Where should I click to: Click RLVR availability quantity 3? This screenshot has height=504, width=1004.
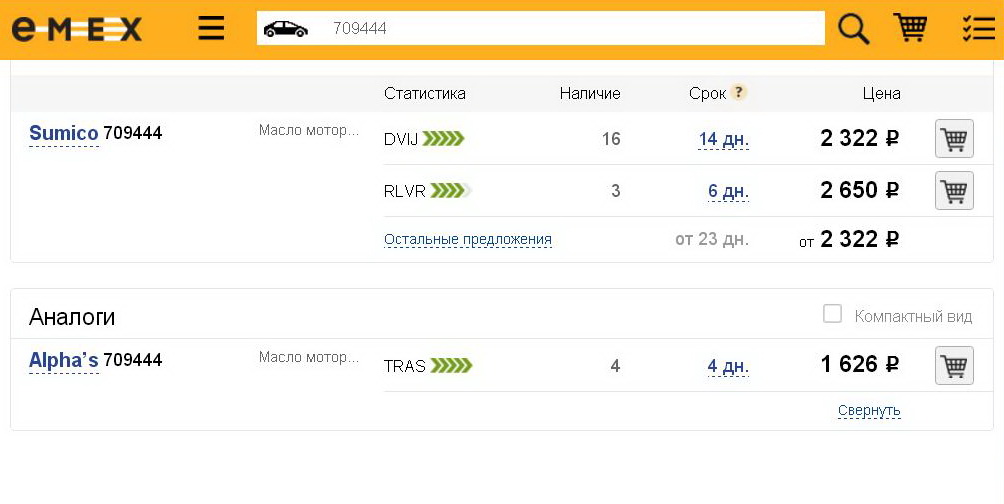[x=615, y=191]
